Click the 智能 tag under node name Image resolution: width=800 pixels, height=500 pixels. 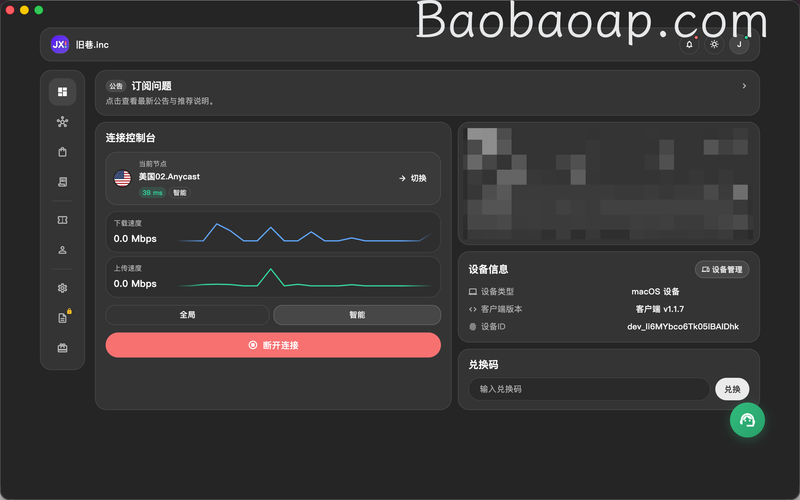click(180, 192)
